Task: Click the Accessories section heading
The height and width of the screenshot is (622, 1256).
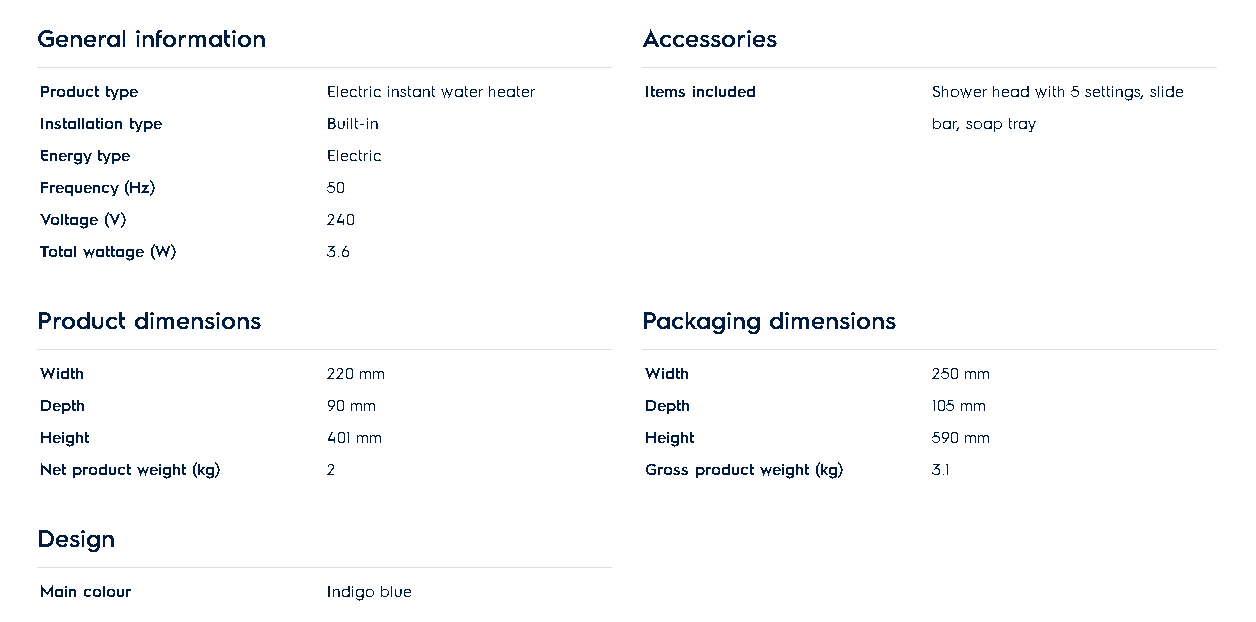Action: click(709, 39)
